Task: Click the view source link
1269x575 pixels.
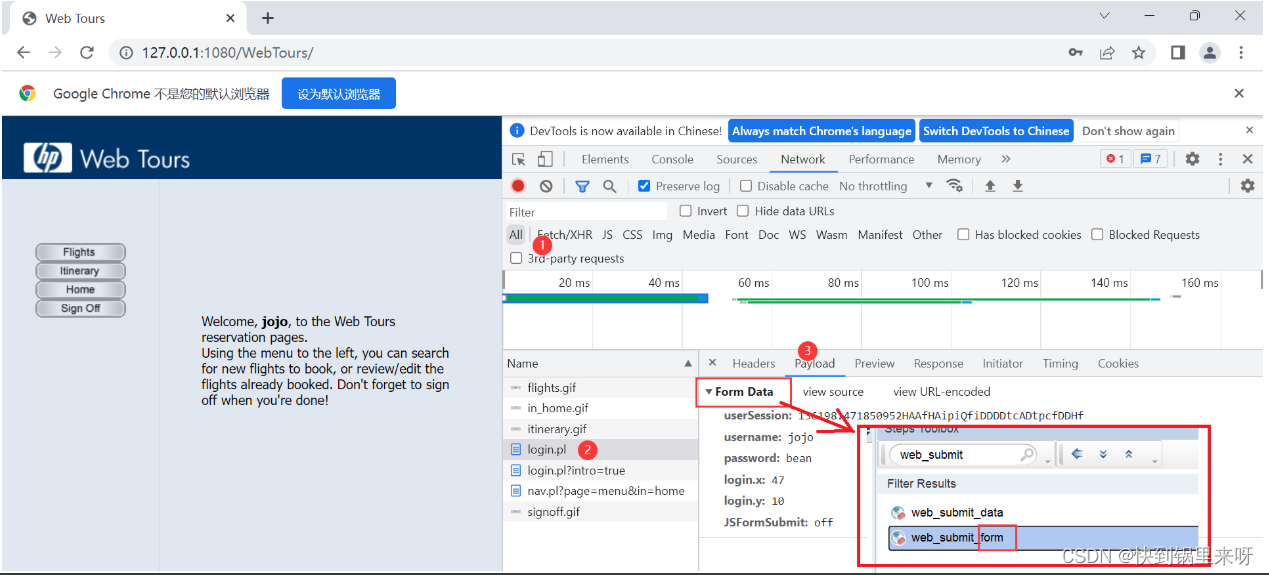Action: pyautogui.click(x=833, y=392)
